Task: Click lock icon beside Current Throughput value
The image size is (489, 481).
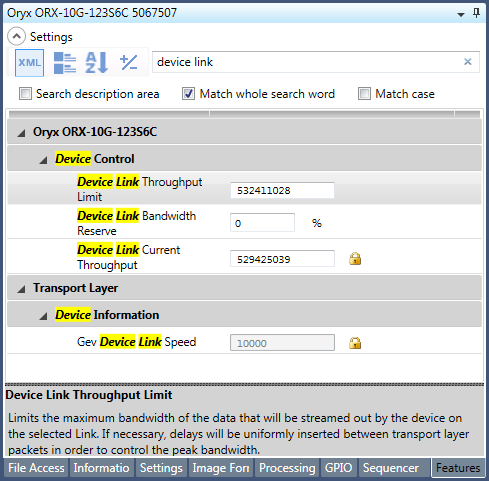Action: [355, 259]
